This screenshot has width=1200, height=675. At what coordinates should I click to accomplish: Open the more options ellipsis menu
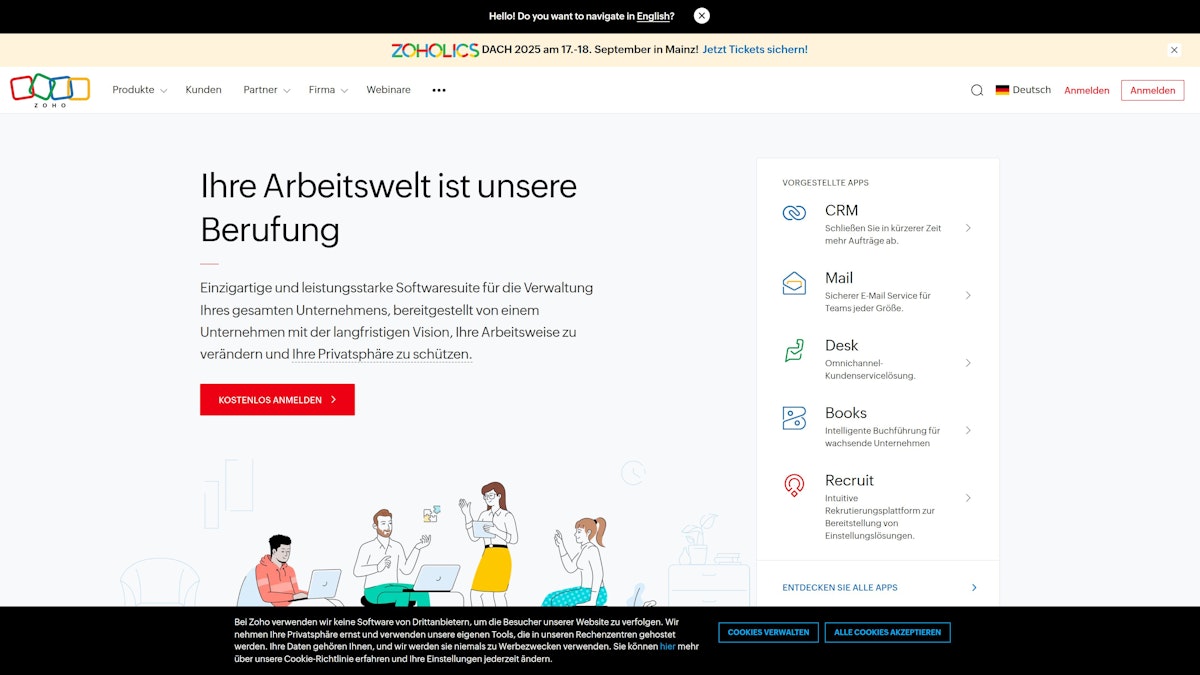[x=438, y=90]
